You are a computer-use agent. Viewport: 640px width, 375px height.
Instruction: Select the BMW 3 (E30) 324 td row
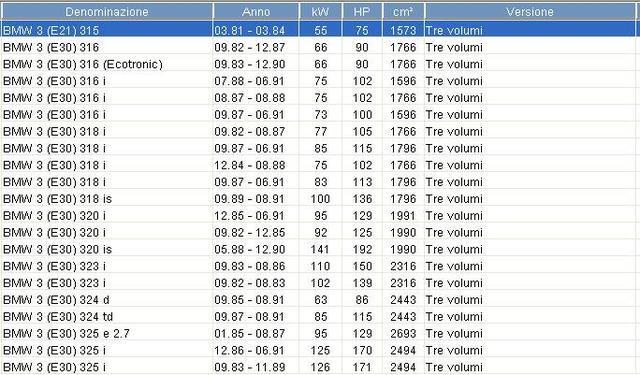(x=318, y=317)
